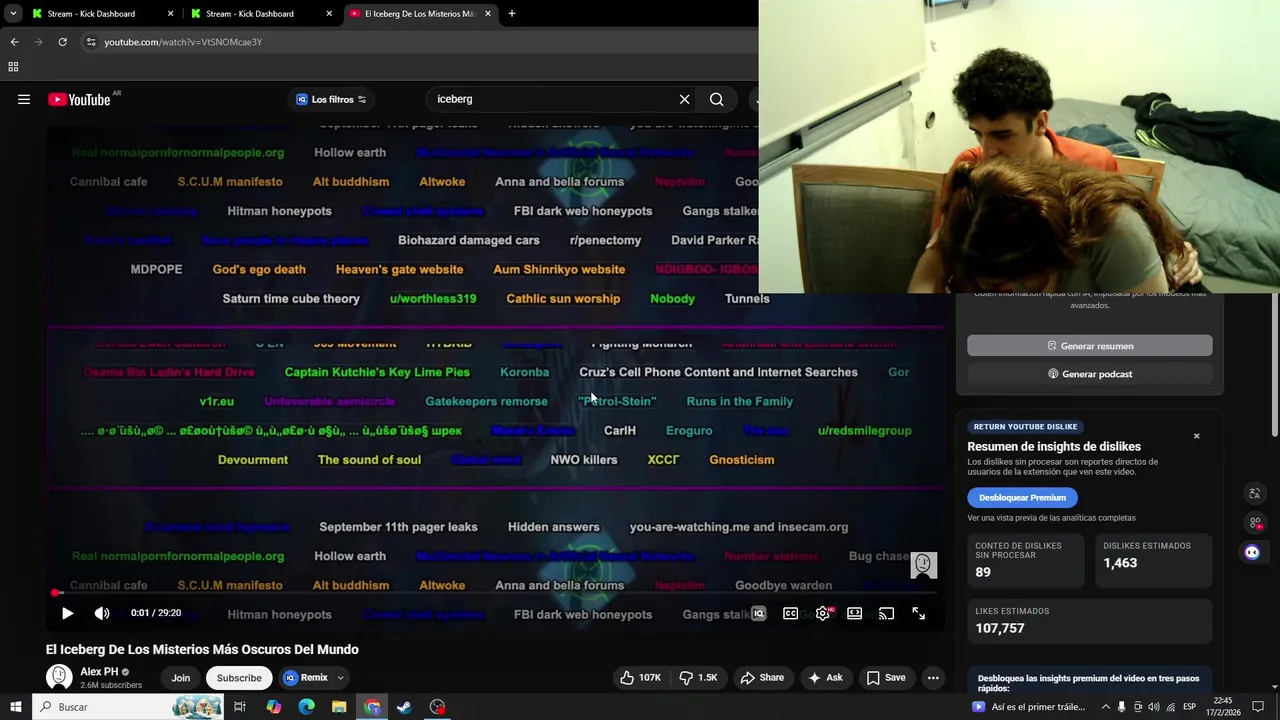Click the Remix button
This screenshot has width=1280, height=720.
[x=306, y=677]
